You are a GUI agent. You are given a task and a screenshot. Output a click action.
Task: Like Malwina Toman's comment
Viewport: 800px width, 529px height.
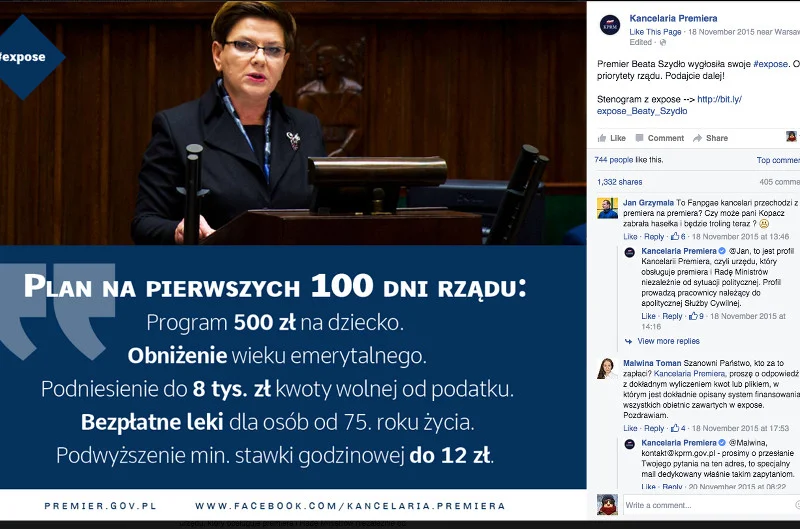pos(630,429)
